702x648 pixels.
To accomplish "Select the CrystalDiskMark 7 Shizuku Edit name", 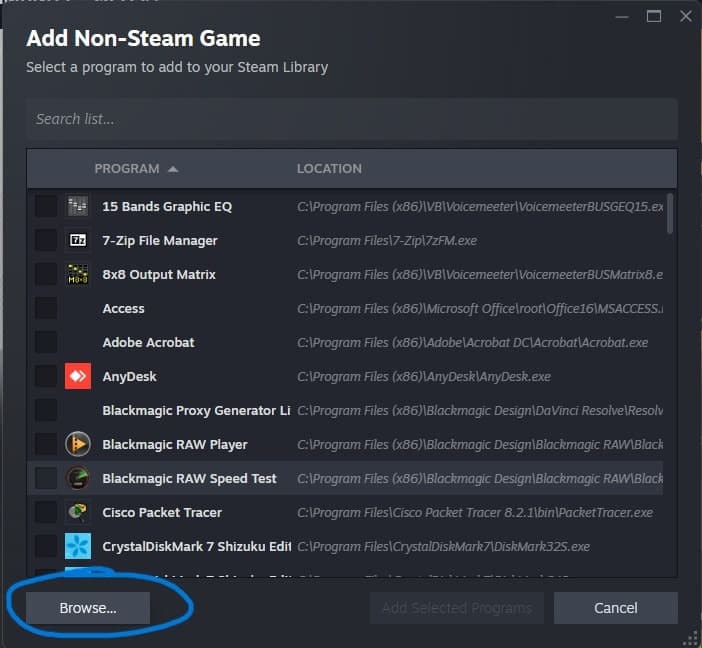I will coord(197,547).
